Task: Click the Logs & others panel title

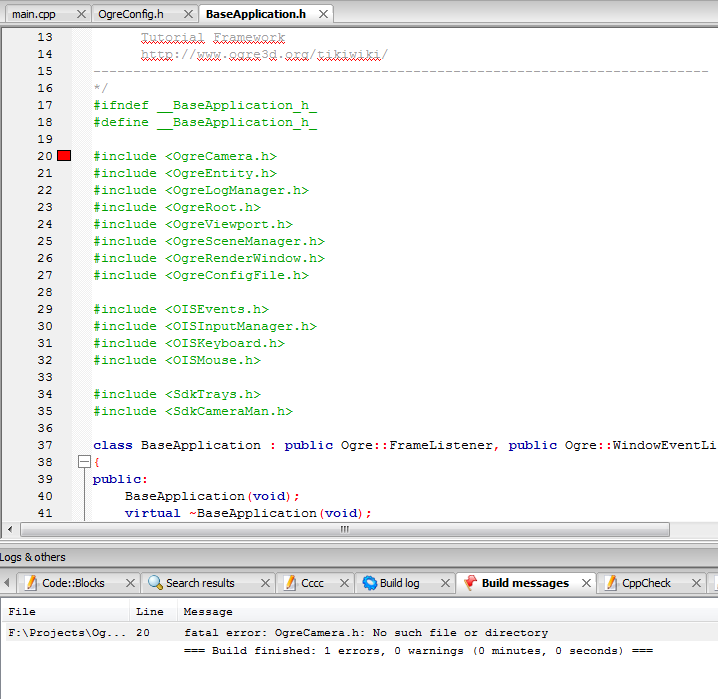Action: 33,557
